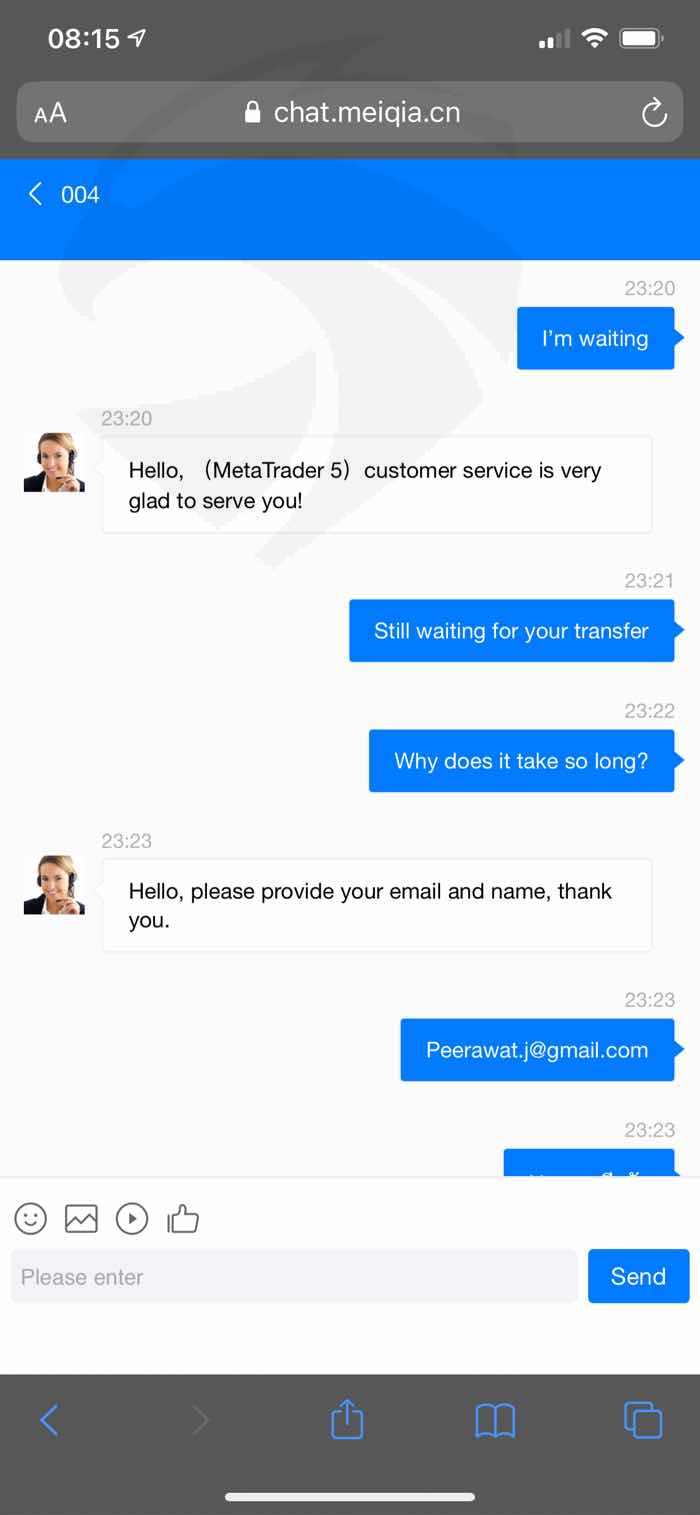Navigate back with Safari's back arrow
This screenshot has width=700, height=1515.
point(49,1420)
